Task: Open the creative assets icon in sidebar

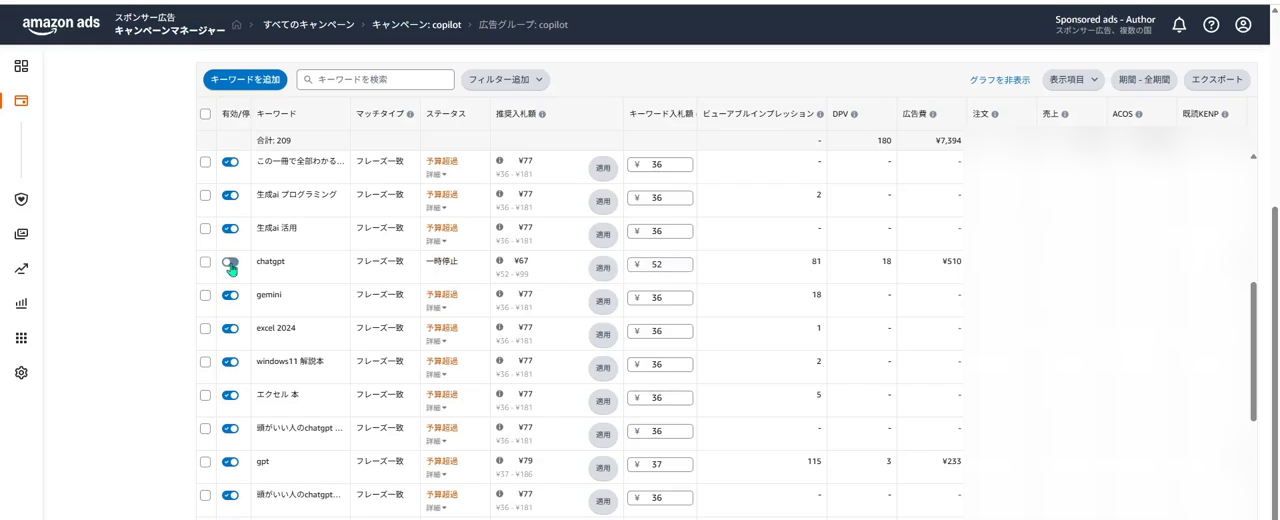Action: pyautogui.click(x=21, y=234)
